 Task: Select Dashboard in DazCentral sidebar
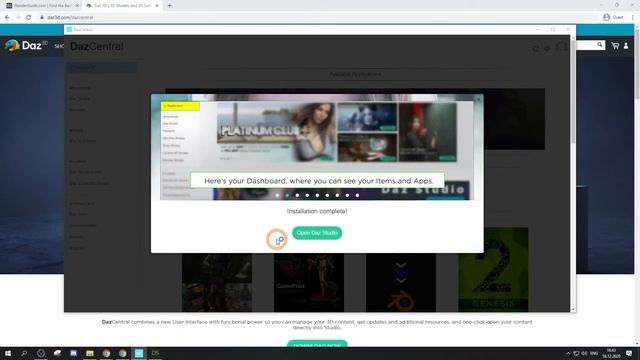click(x=101, y=67)
